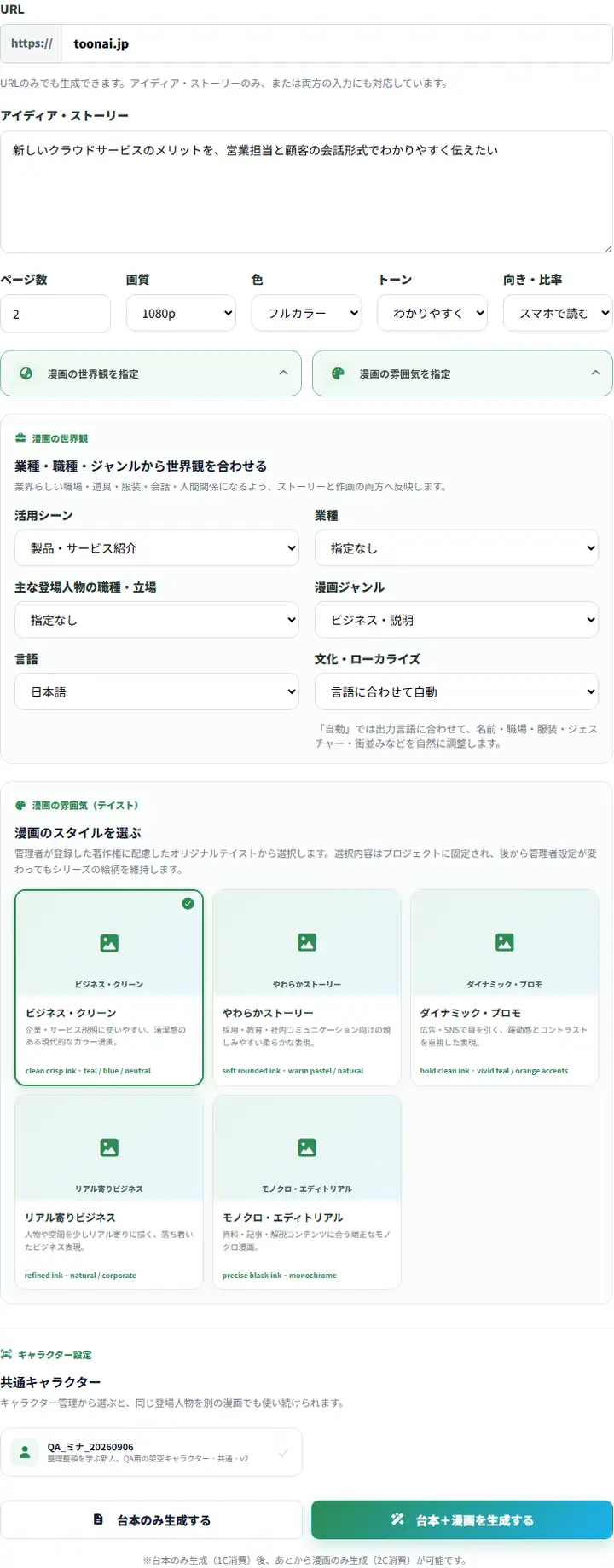Viewport: 614px width, 1568px height.
Task: Click the briefcase icon beside 漫画の世界観
Action: (x=20, y=438)
